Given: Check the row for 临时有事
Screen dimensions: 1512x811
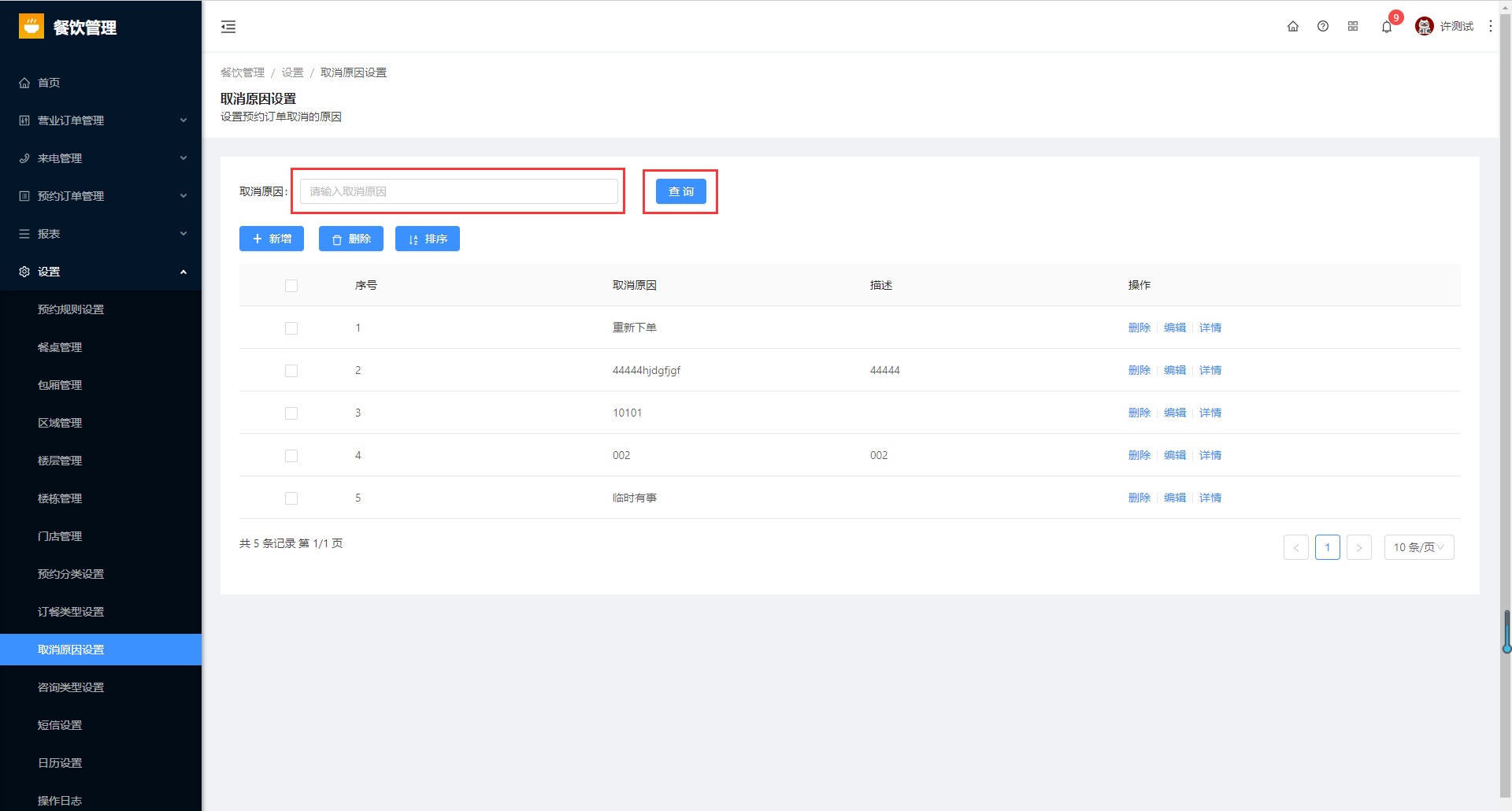Looking at the screenshot, I should [x=291, y=498].
